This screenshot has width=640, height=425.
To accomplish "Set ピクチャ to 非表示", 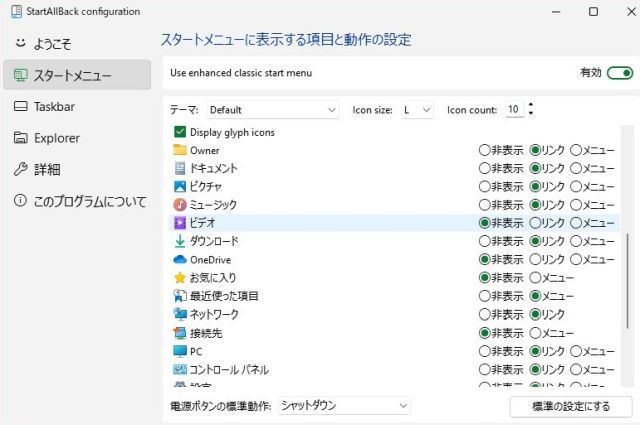I will [484, 187].
